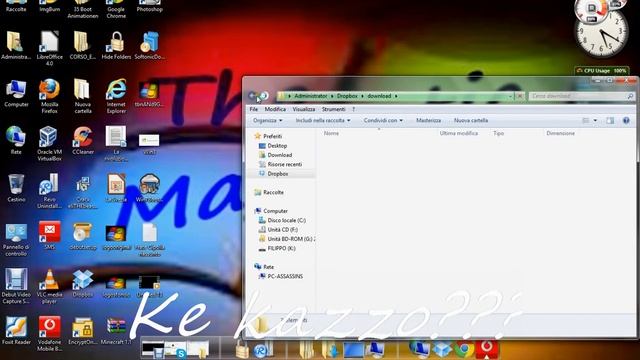Open Oracle VM VirtualBox shortcut

click(49, 143)
